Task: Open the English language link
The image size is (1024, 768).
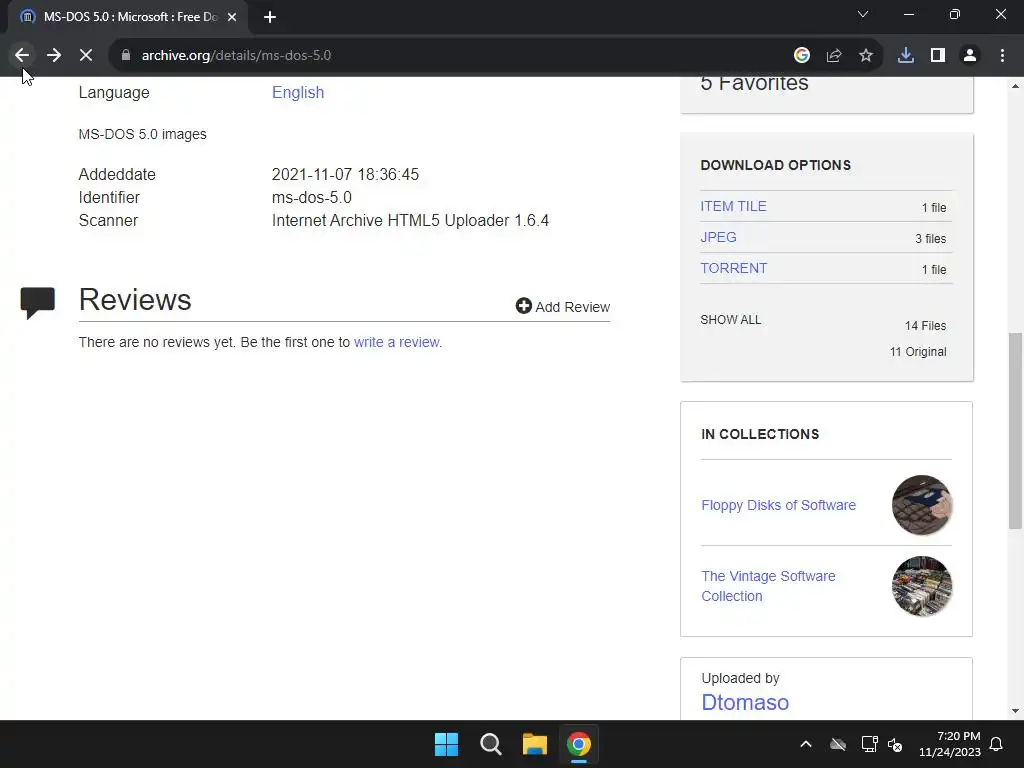Action: [x=298, y=93]
